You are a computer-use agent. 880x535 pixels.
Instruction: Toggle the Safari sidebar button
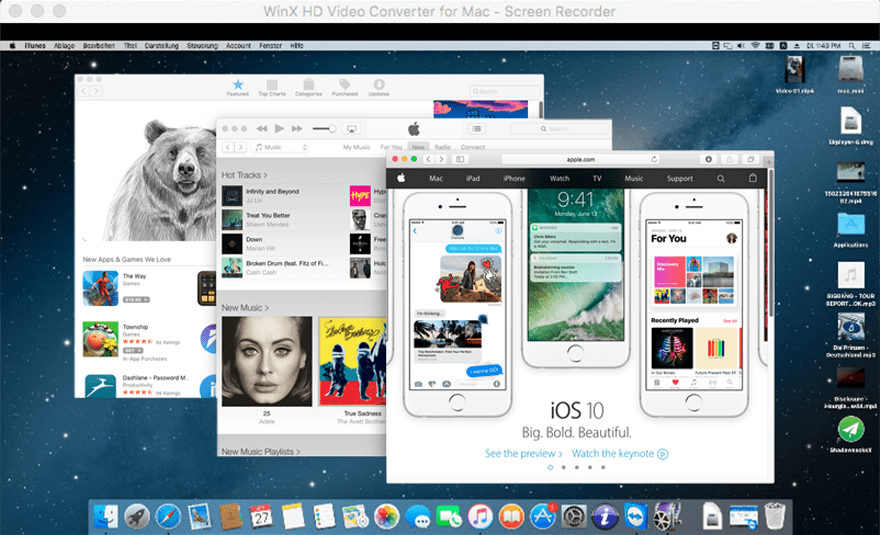(460, 159)
